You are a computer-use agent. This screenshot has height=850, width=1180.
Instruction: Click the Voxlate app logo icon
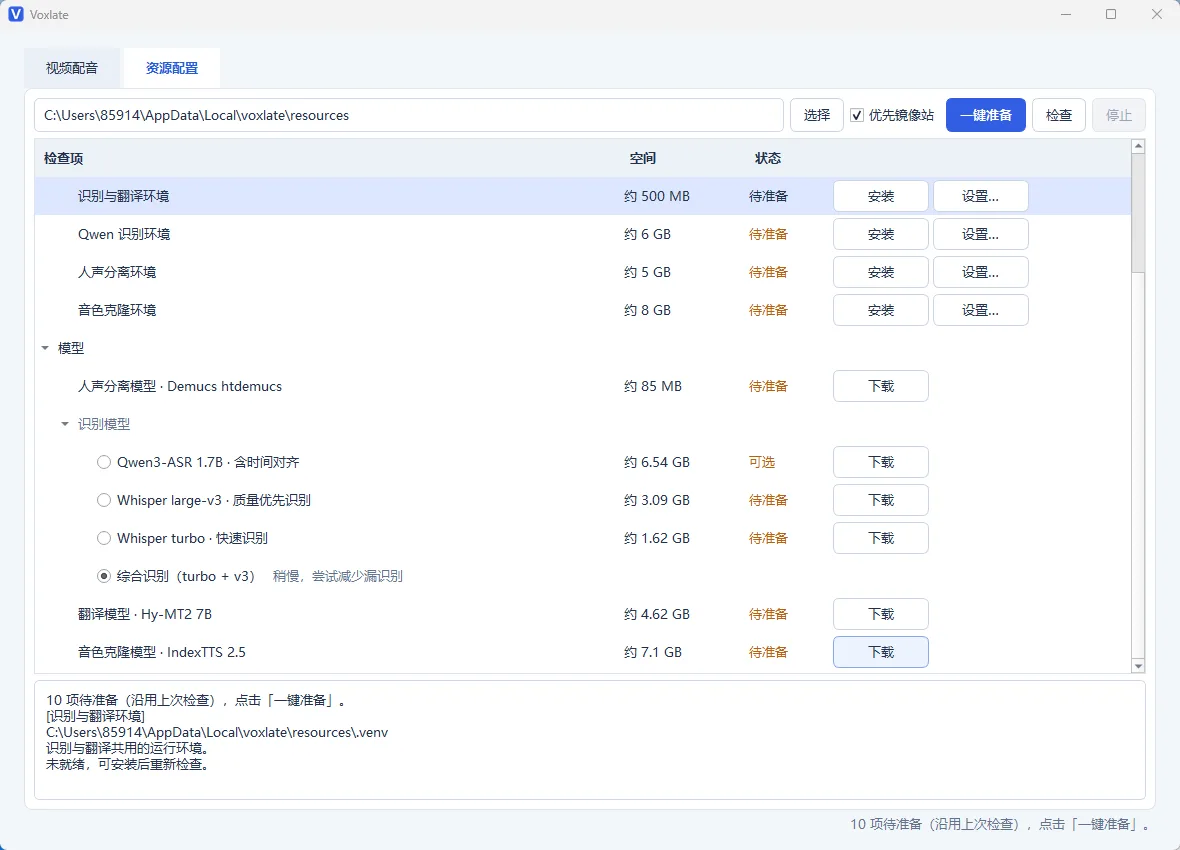16,14
